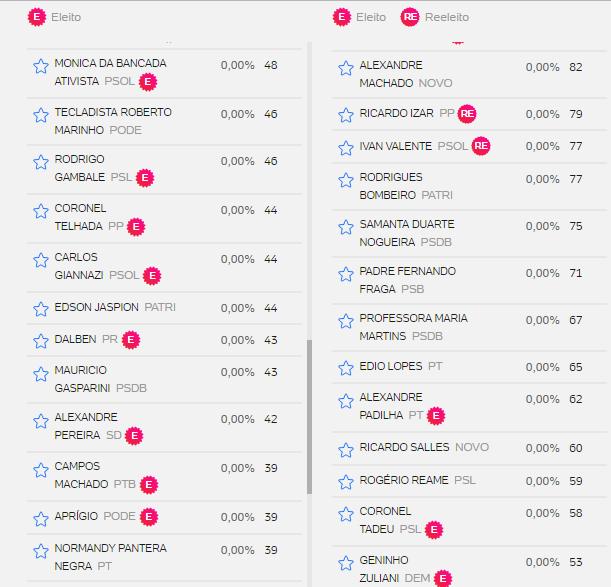Click Eleito badge next to Aprígio
This screenshot has height=587, width=611.
[x=149, y=517]
